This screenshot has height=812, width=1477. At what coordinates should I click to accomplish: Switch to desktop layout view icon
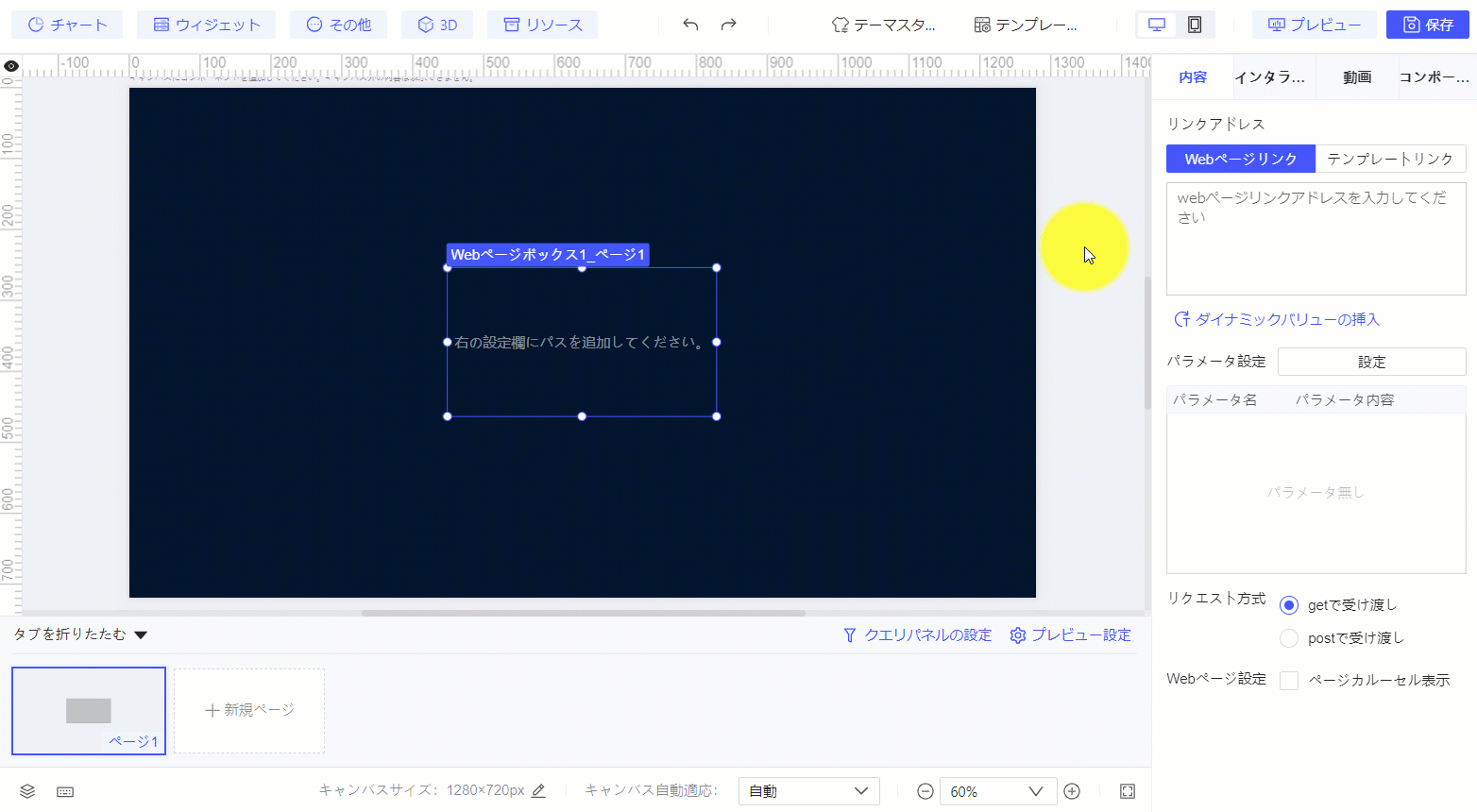(1157, 25)
